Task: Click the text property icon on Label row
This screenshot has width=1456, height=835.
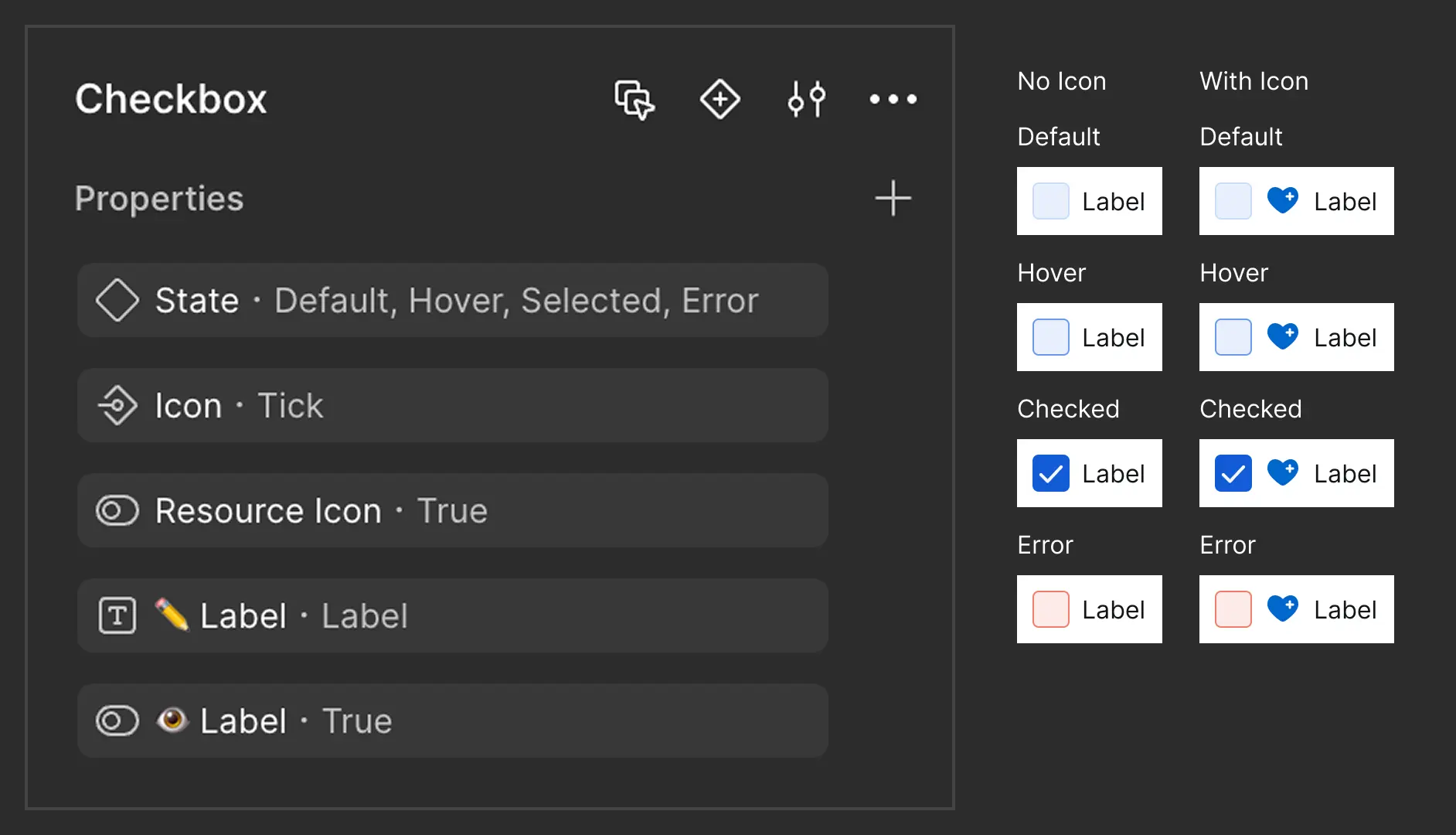Action: [117, 615]
